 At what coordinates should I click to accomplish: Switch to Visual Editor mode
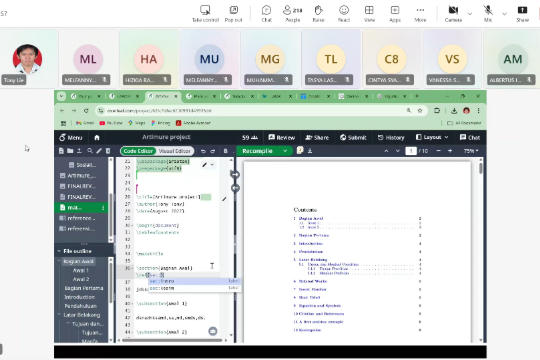[x=175, y=151]
